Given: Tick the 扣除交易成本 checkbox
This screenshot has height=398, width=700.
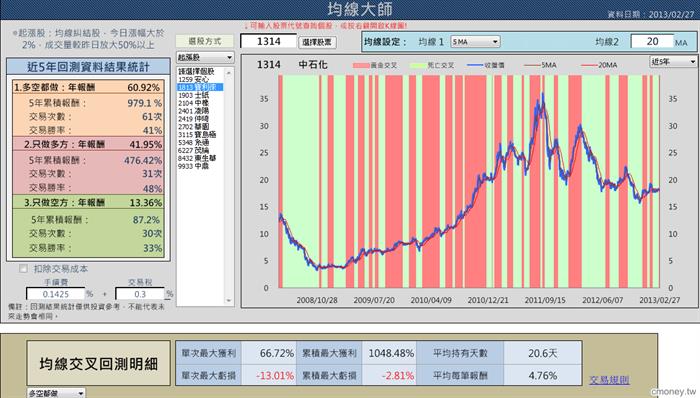Looking at the screenshot, I should click(x=23, y=269).
